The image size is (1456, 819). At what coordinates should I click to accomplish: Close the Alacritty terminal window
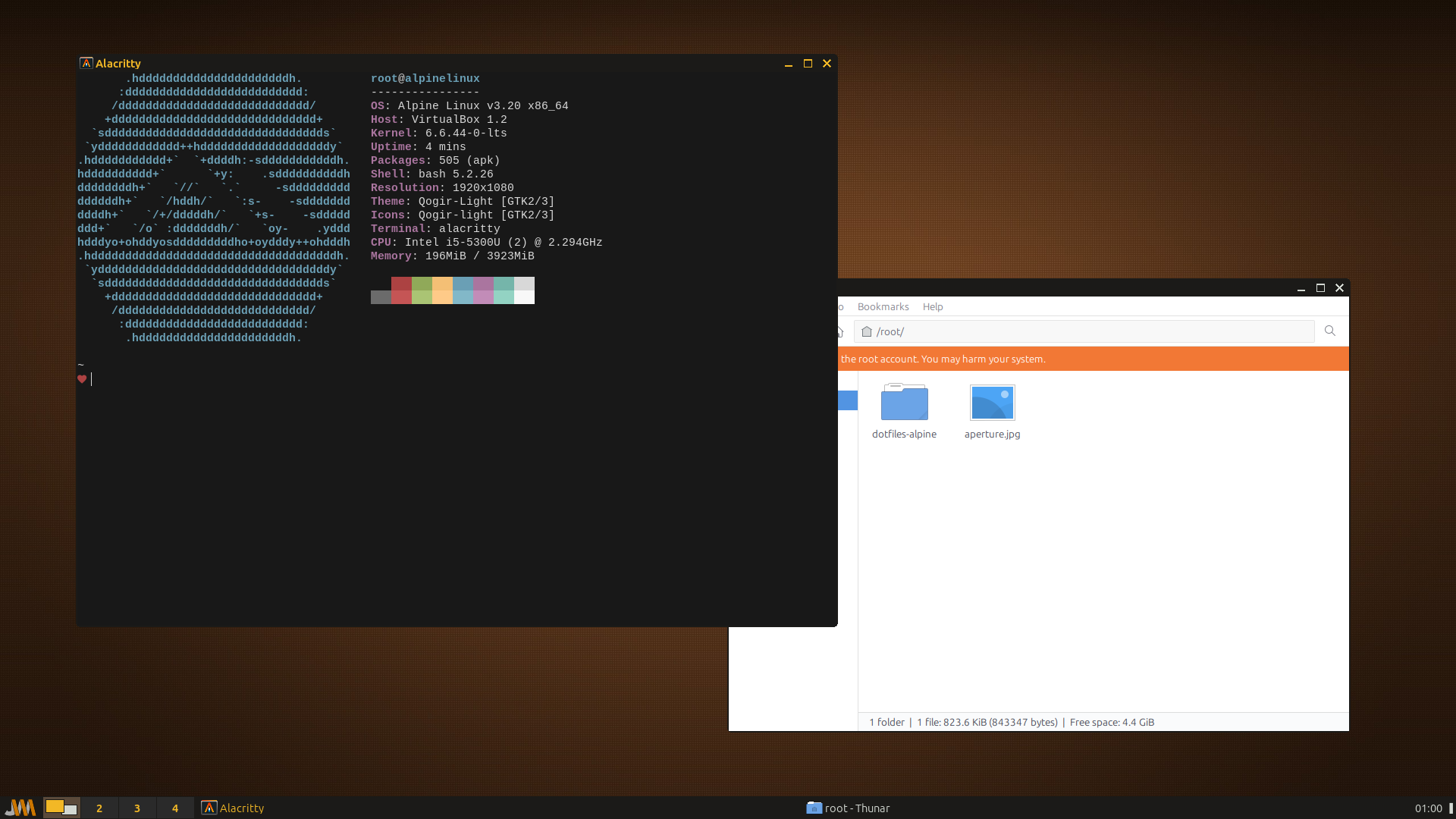827,64
